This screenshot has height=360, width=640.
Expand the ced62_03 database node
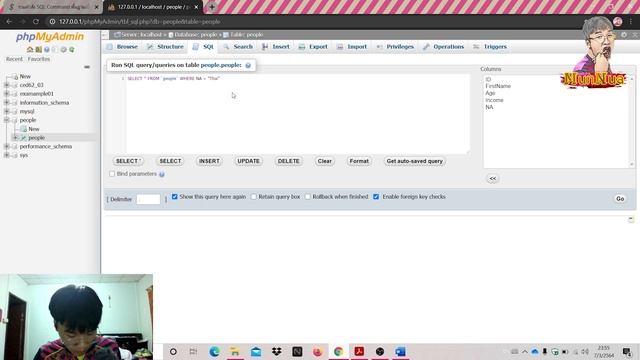coord(7,85)
